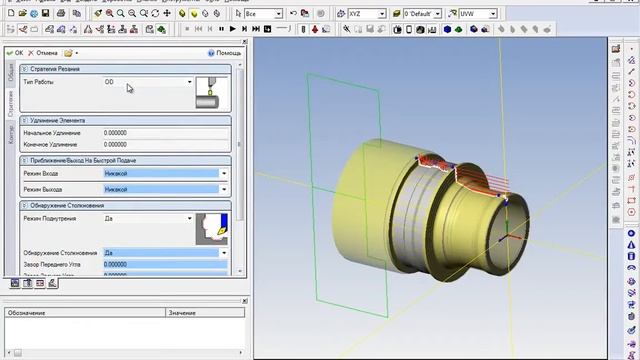Select the third bottom panel tab icon

pos(40,283)
